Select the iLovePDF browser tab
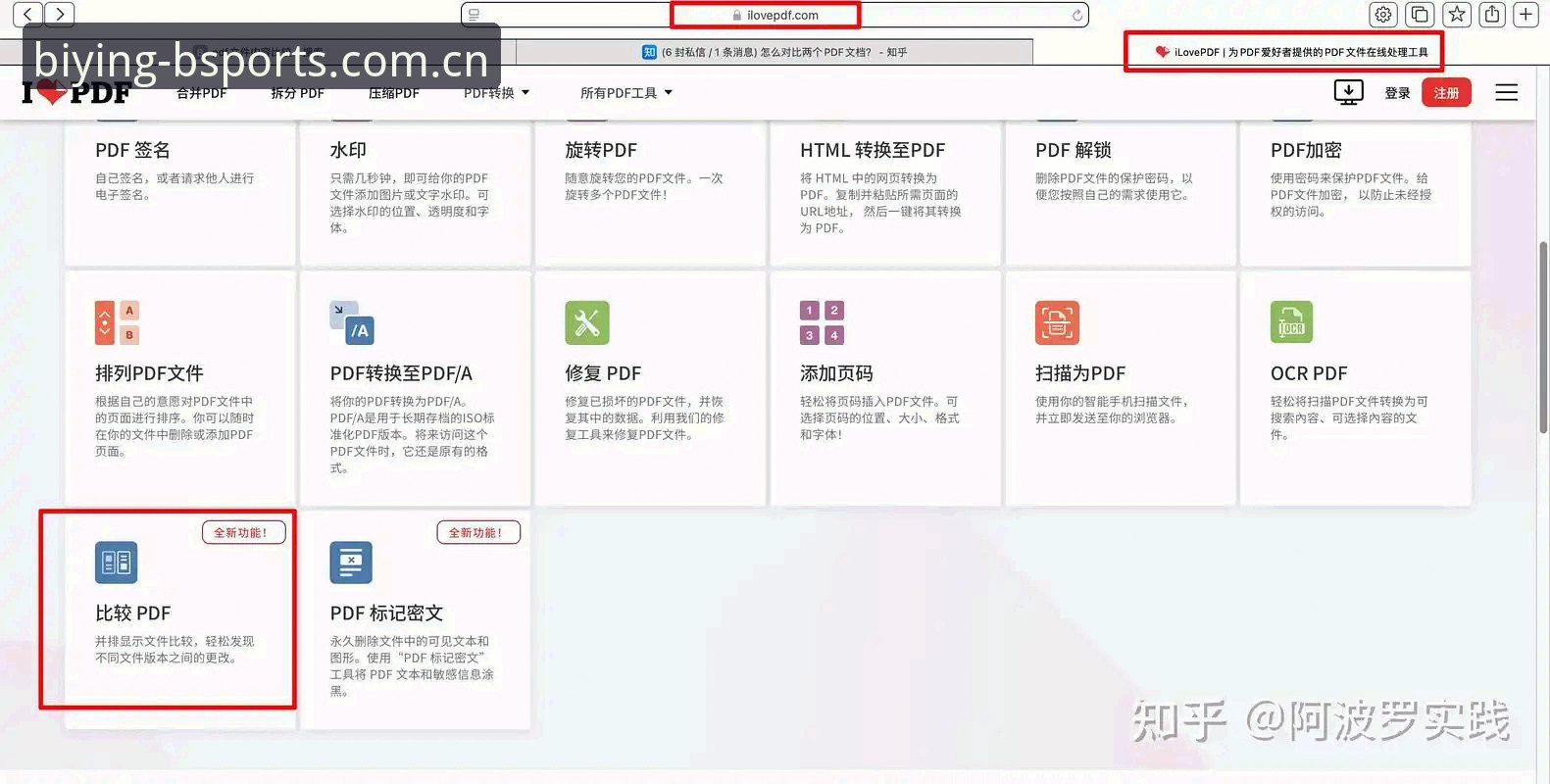The height and width of the screenshot is (784, 1550). pos(1291,52)
